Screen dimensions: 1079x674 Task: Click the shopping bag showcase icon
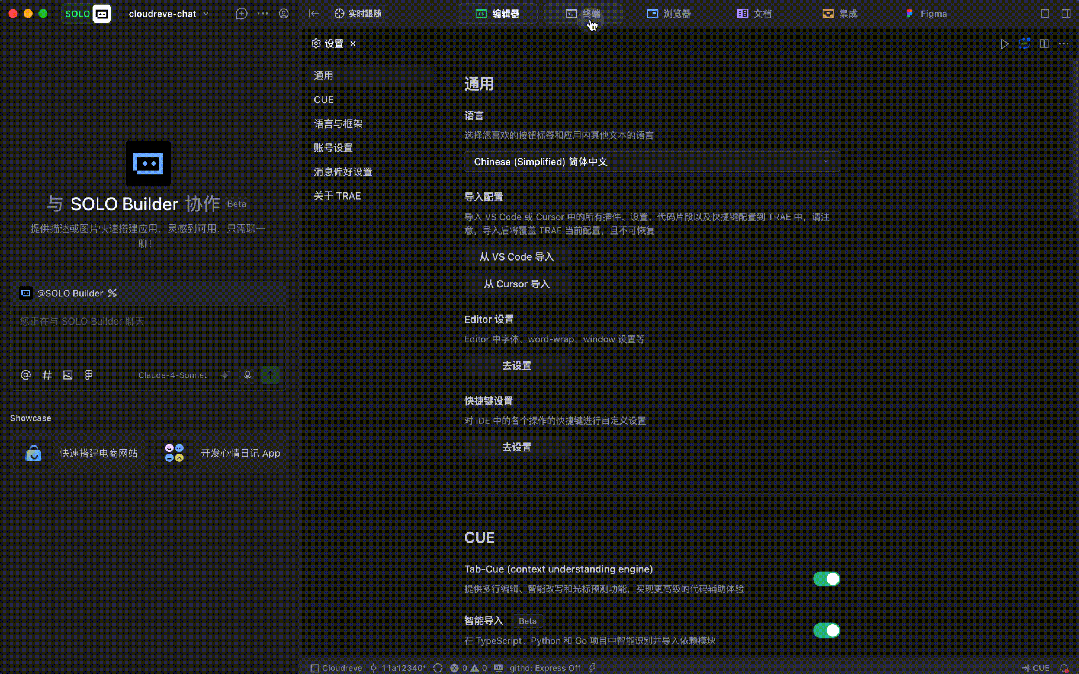tap(33, 453)
